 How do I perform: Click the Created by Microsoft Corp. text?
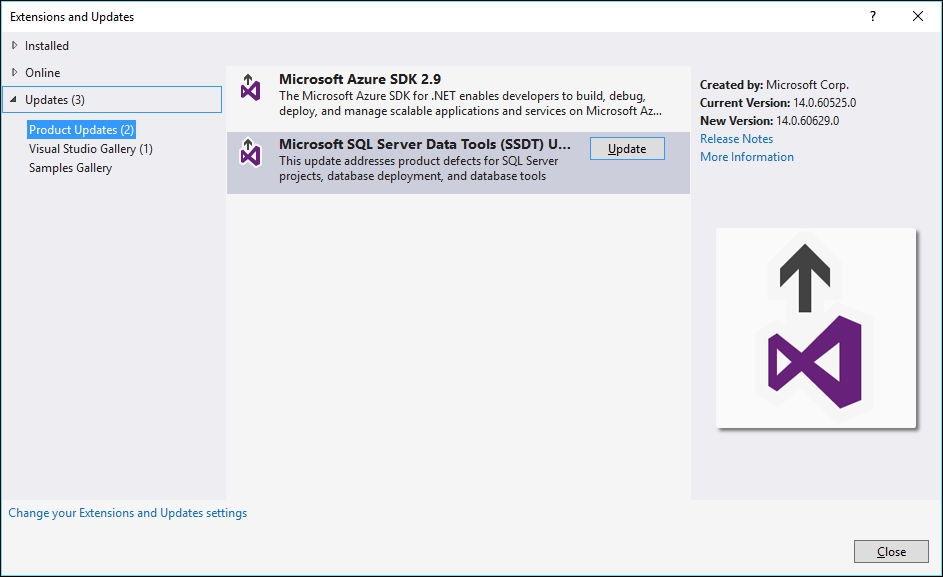775,85
